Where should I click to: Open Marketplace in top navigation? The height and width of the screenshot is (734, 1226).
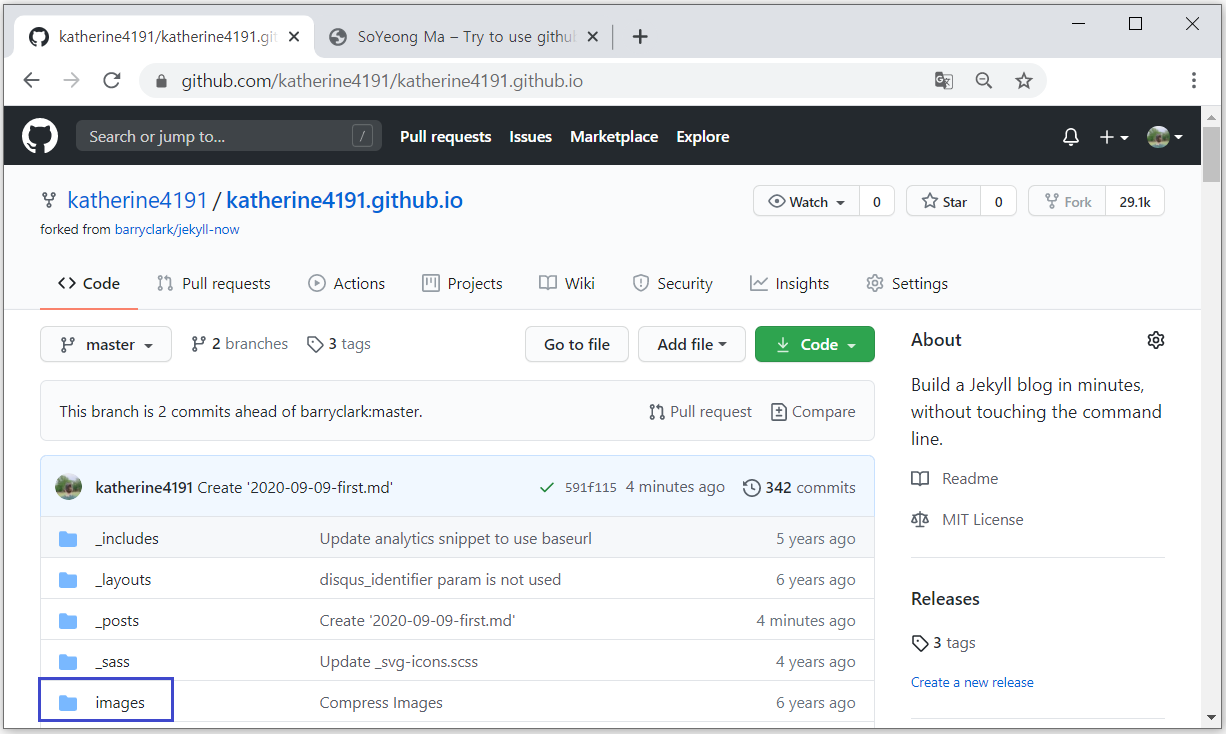coord(614,137)
